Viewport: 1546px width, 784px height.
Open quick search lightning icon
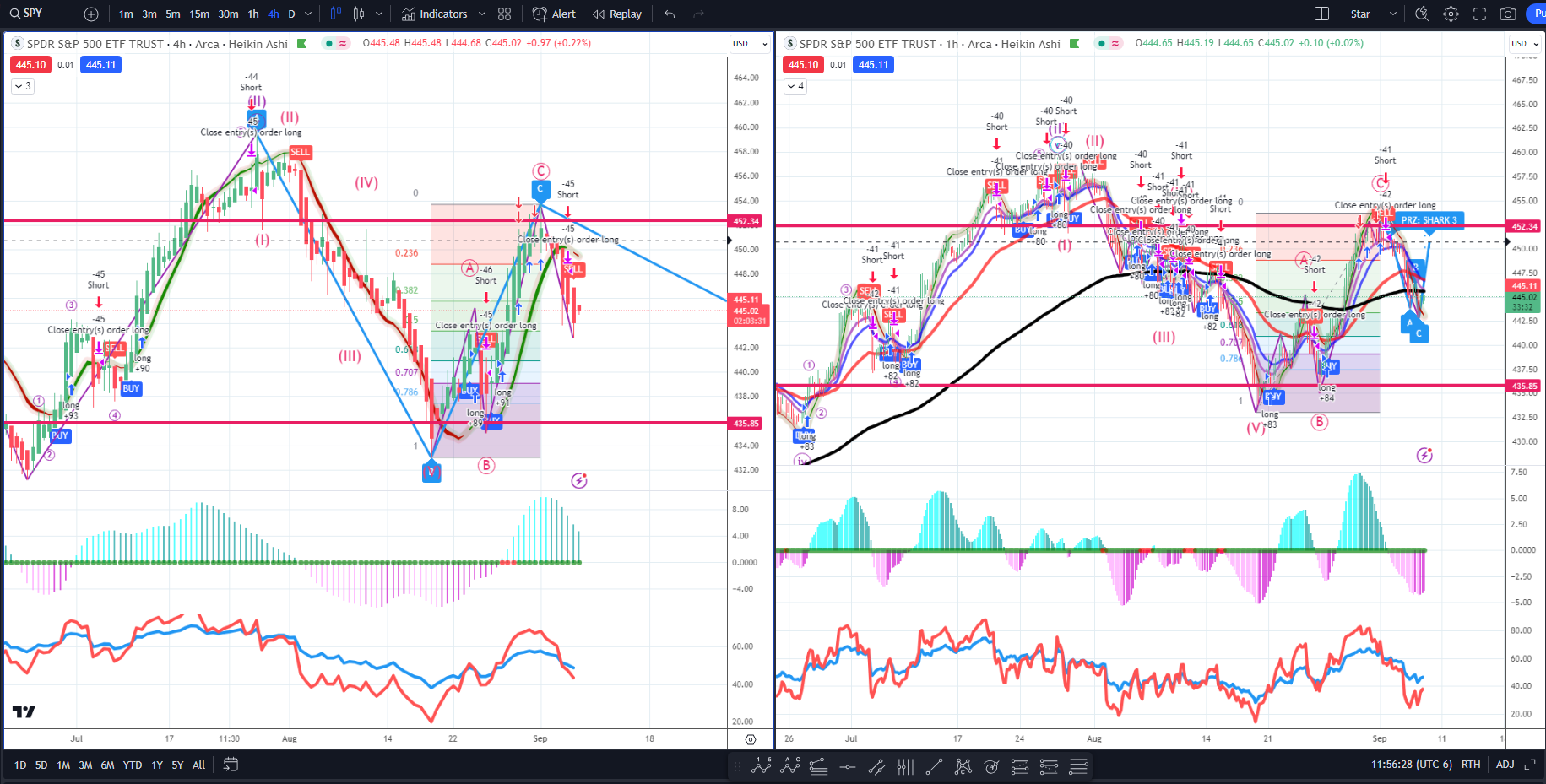[x=1422, y=14]
